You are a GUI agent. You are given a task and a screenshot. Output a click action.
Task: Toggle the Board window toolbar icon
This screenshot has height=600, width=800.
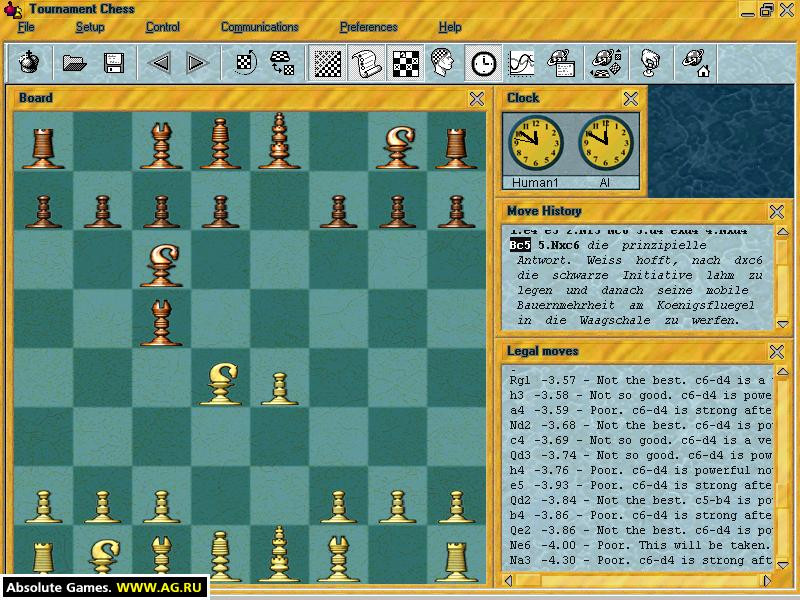327,63
